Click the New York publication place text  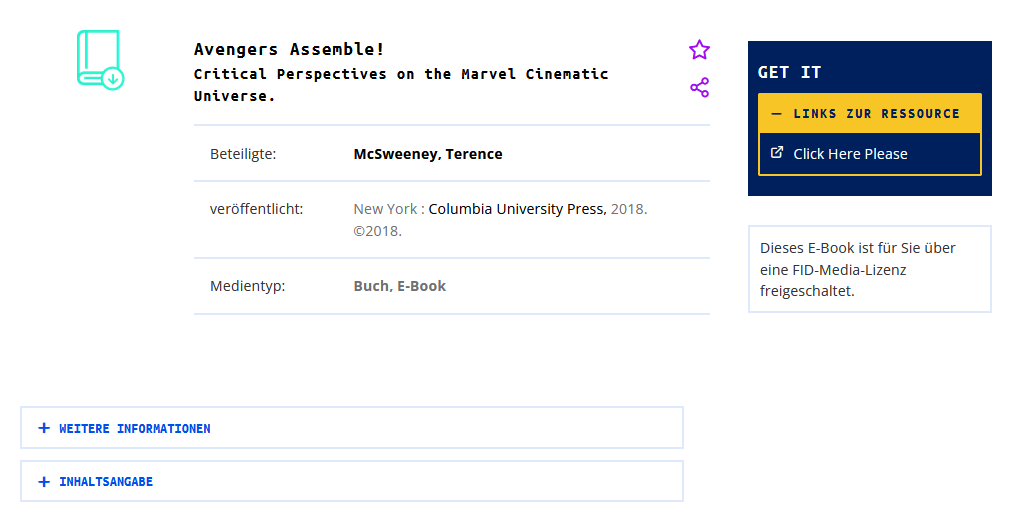[385, 209]
